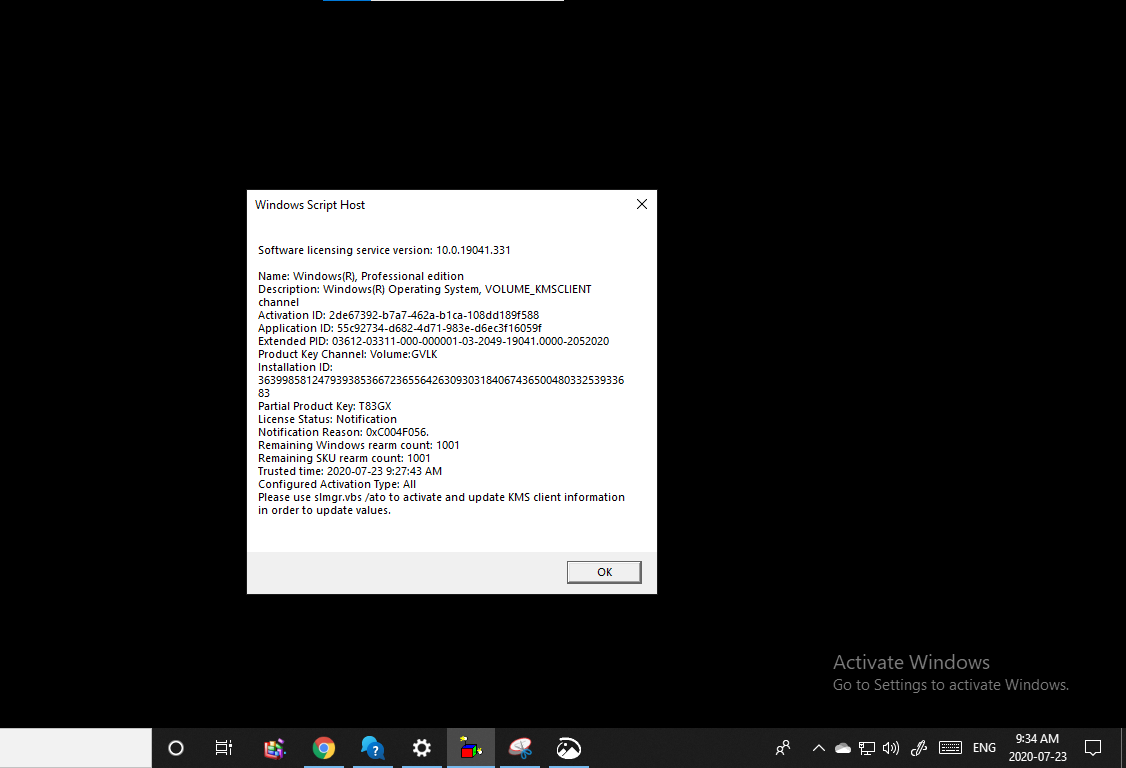Open the Photos-style mountain icon on taskbar

[x=569, y=749]
